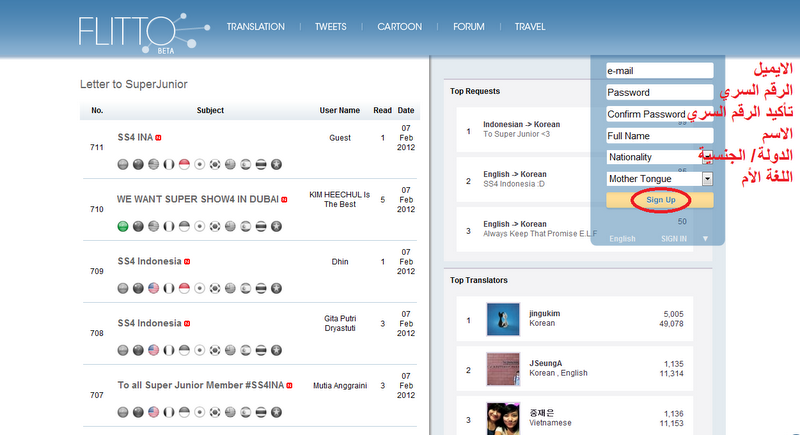Click translator name jingukim
This screenshot has width=800, height=435.
pyautogui.click(x=544, y=314)
